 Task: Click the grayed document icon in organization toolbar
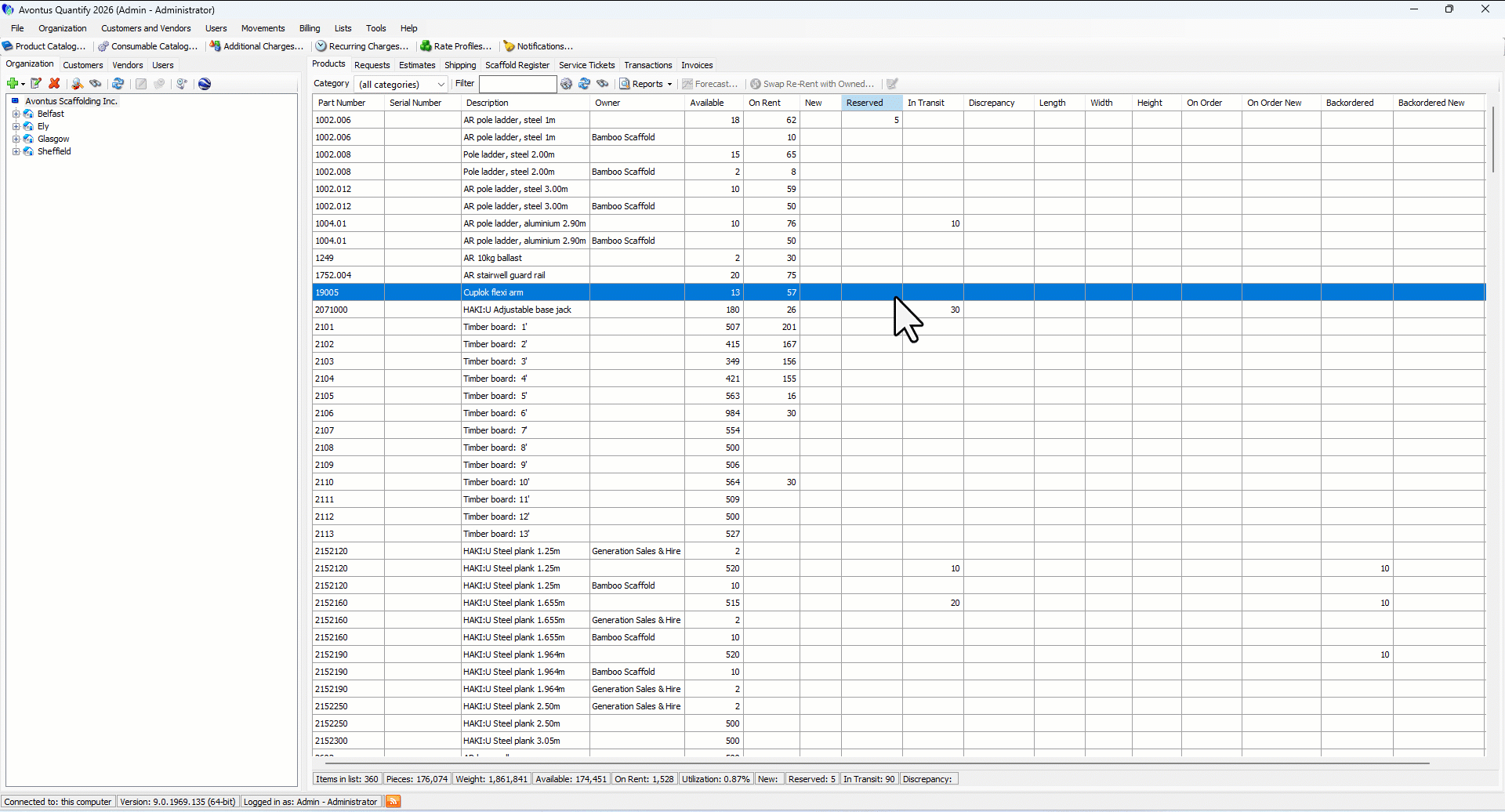point(141,84)
